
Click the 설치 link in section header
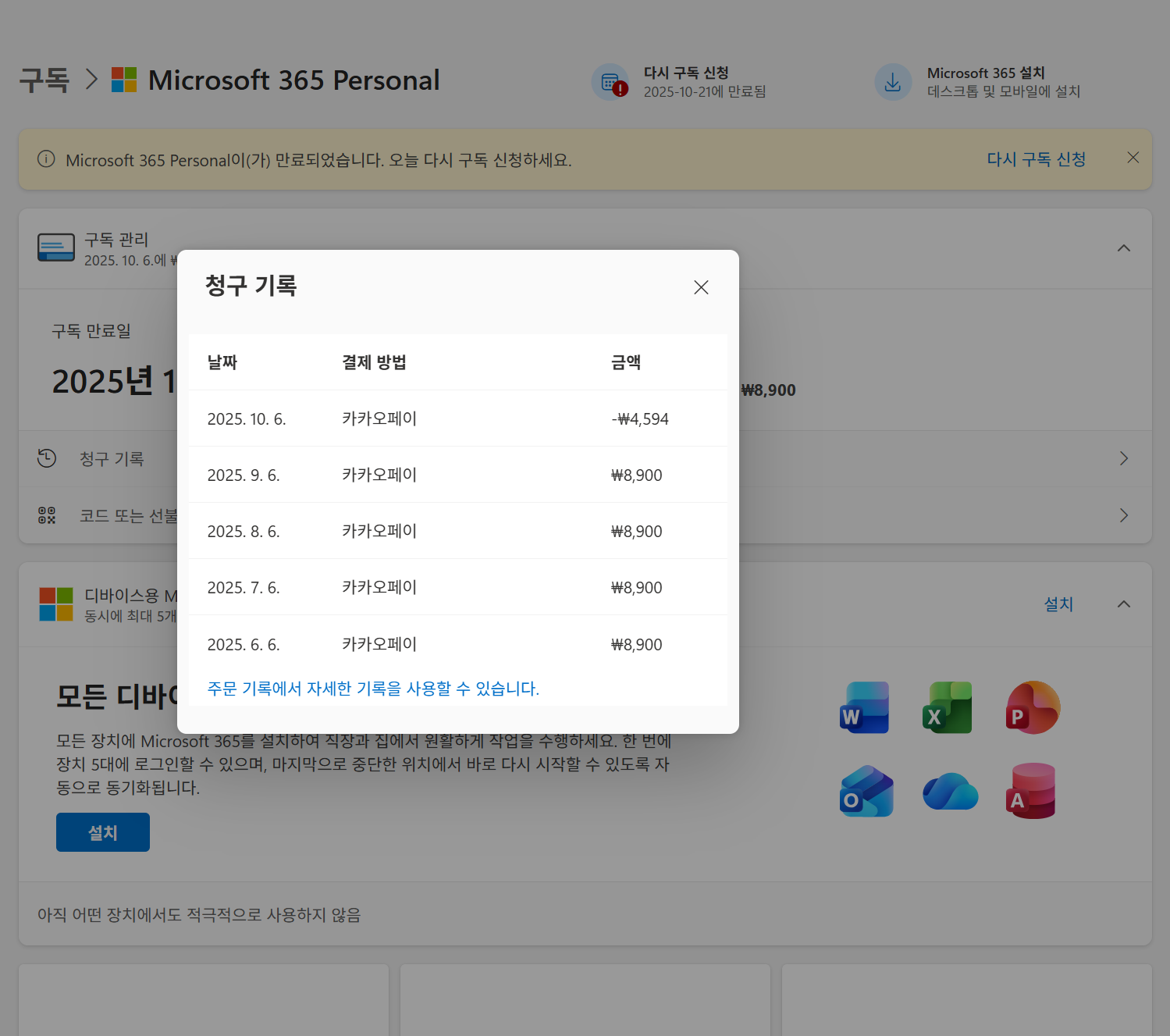click(x=1058, y=604)
